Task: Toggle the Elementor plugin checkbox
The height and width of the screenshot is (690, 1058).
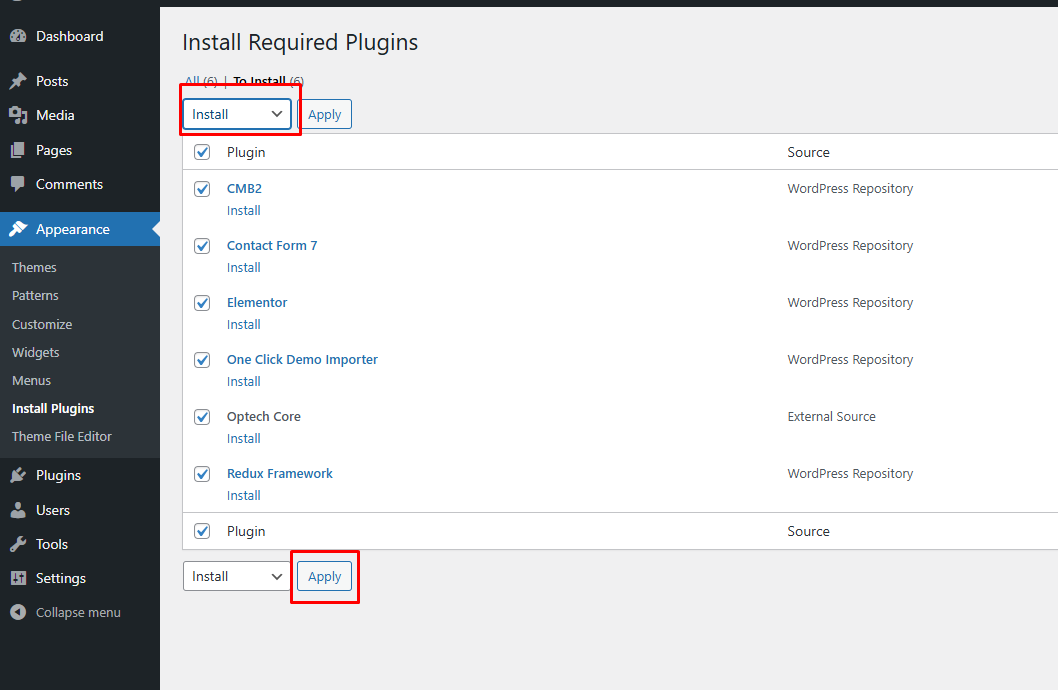Action: pos(202,303)
